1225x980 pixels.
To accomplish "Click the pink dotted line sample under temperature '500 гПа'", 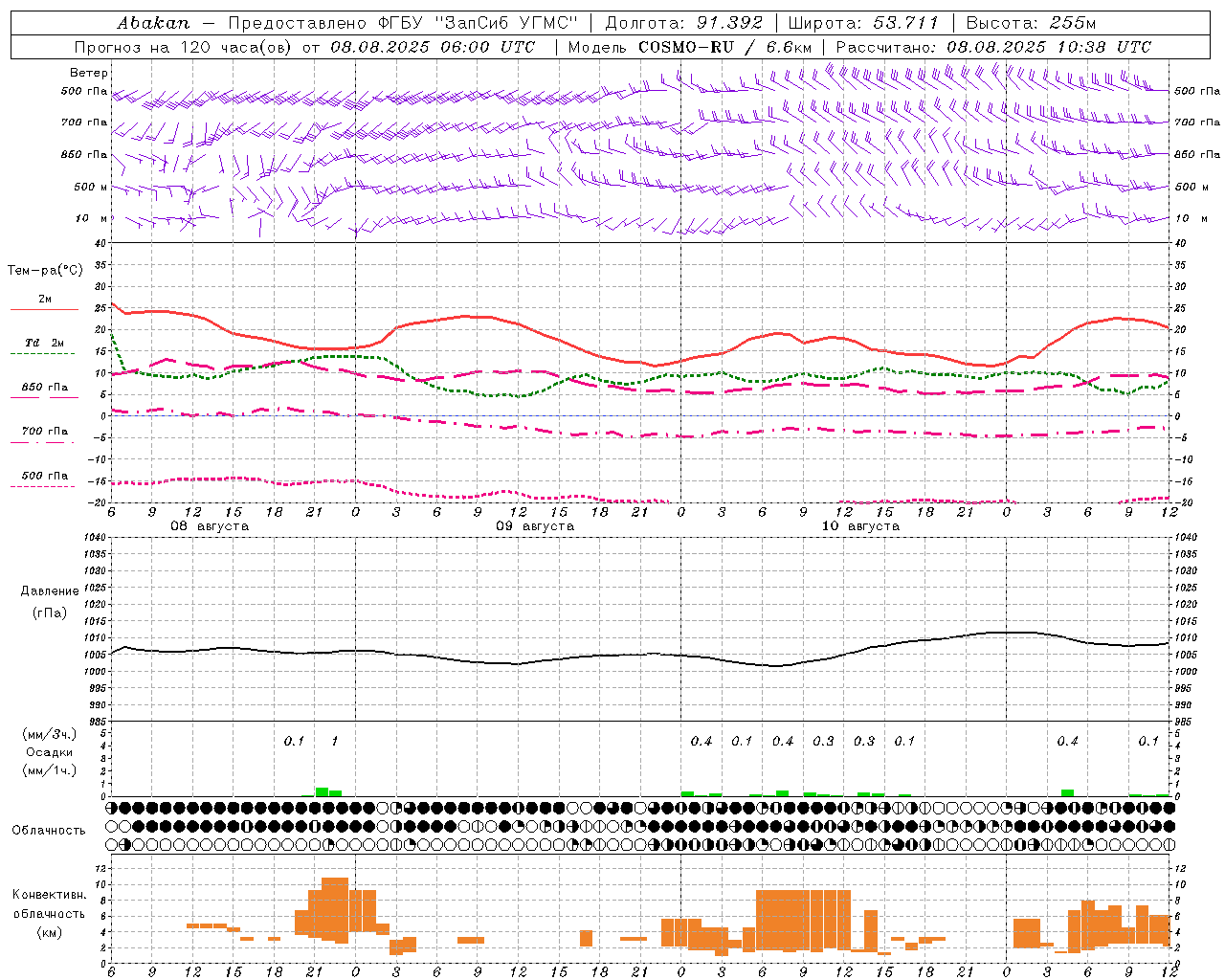I will (x=43, y=486).
